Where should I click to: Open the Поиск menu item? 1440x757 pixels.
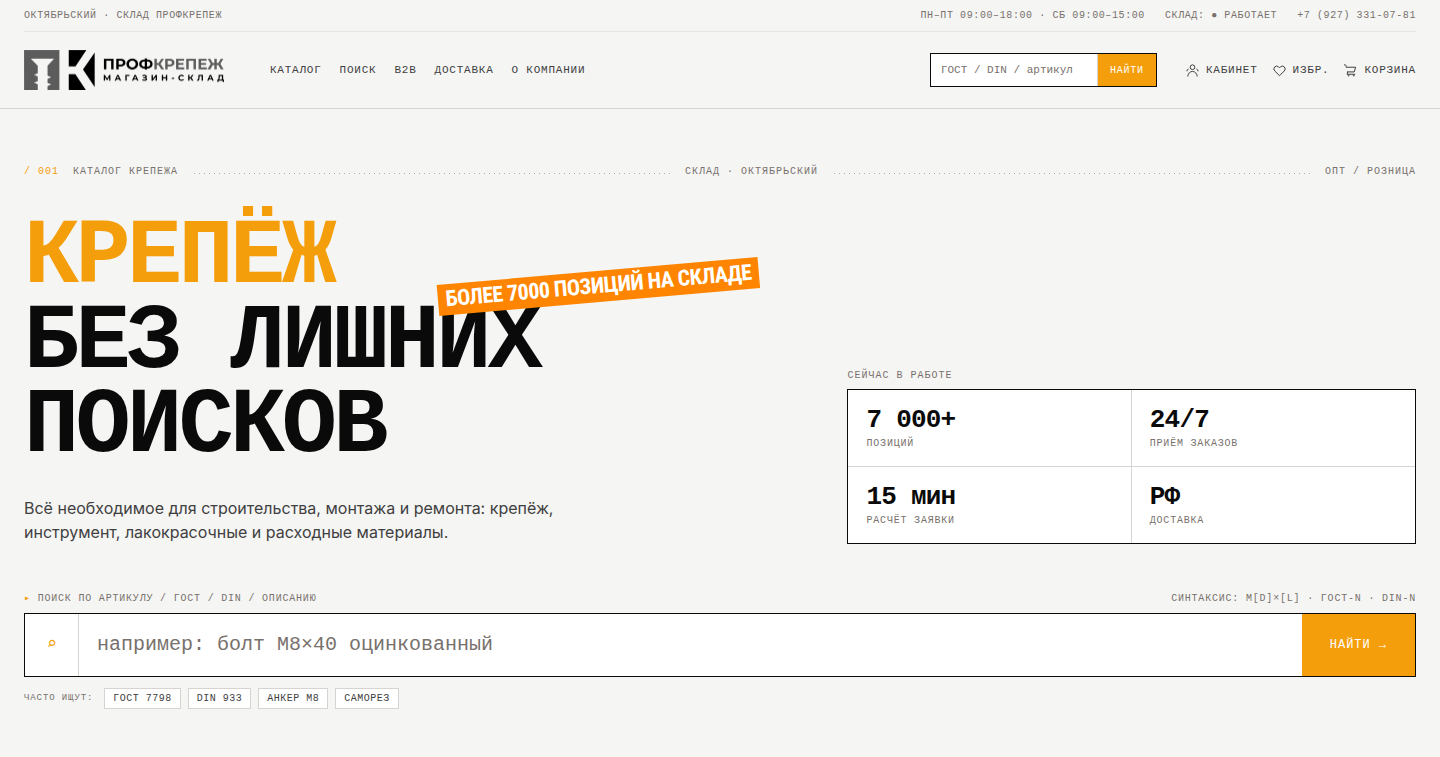[x=358, y=70]
